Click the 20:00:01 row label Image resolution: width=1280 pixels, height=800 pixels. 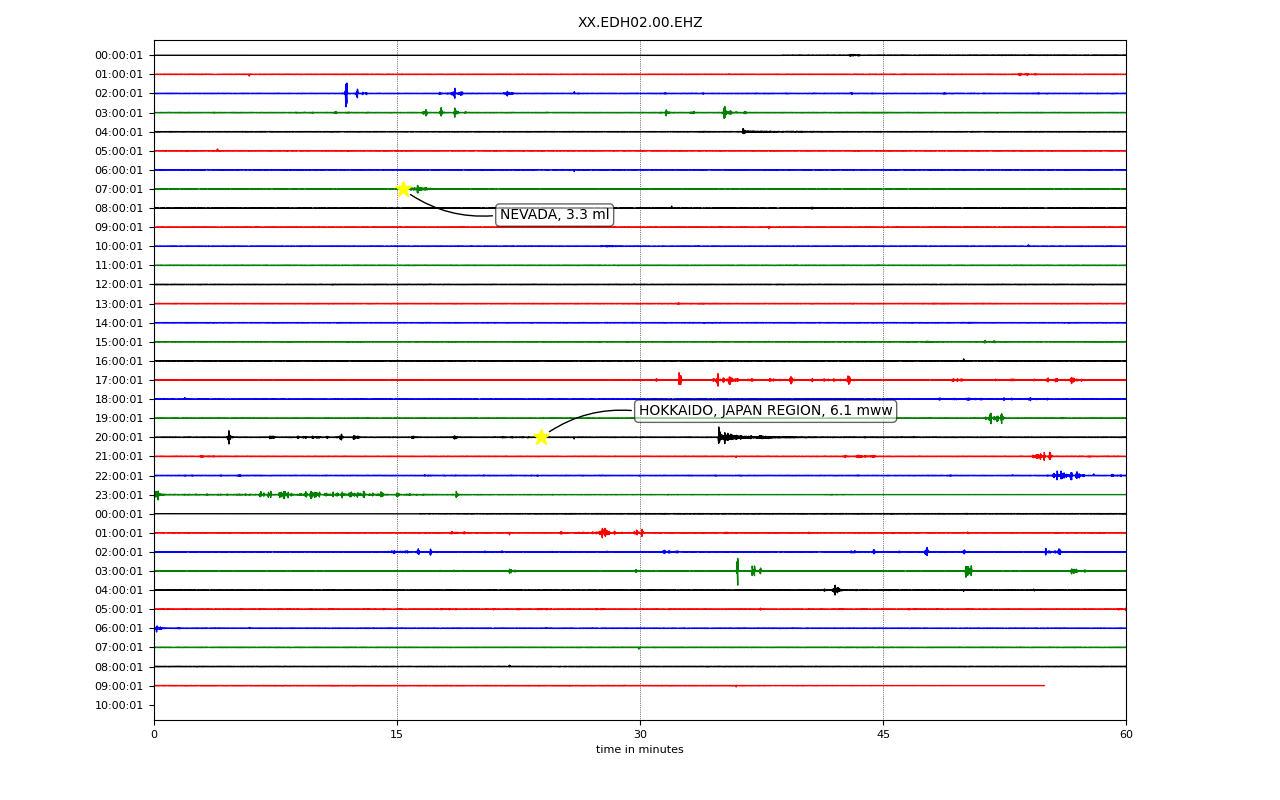(119, 437)
